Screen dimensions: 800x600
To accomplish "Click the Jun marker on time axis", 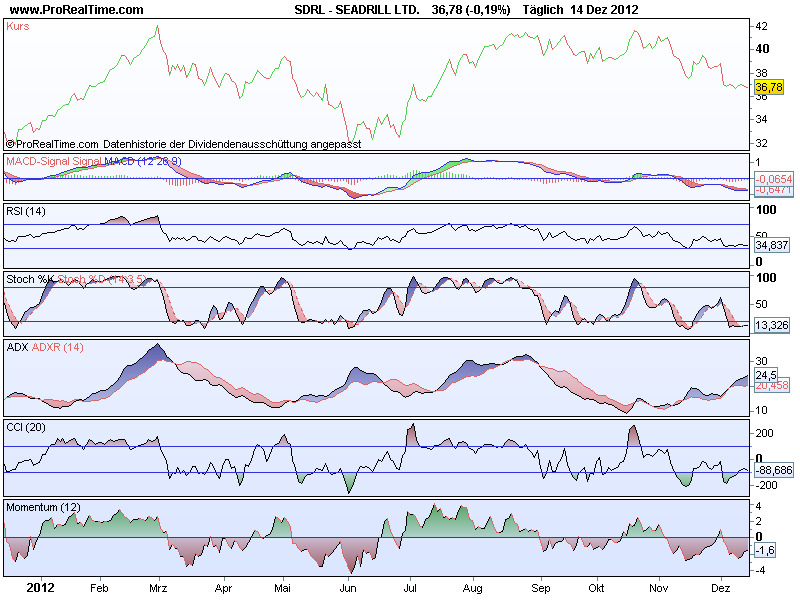I will (348, 588).
